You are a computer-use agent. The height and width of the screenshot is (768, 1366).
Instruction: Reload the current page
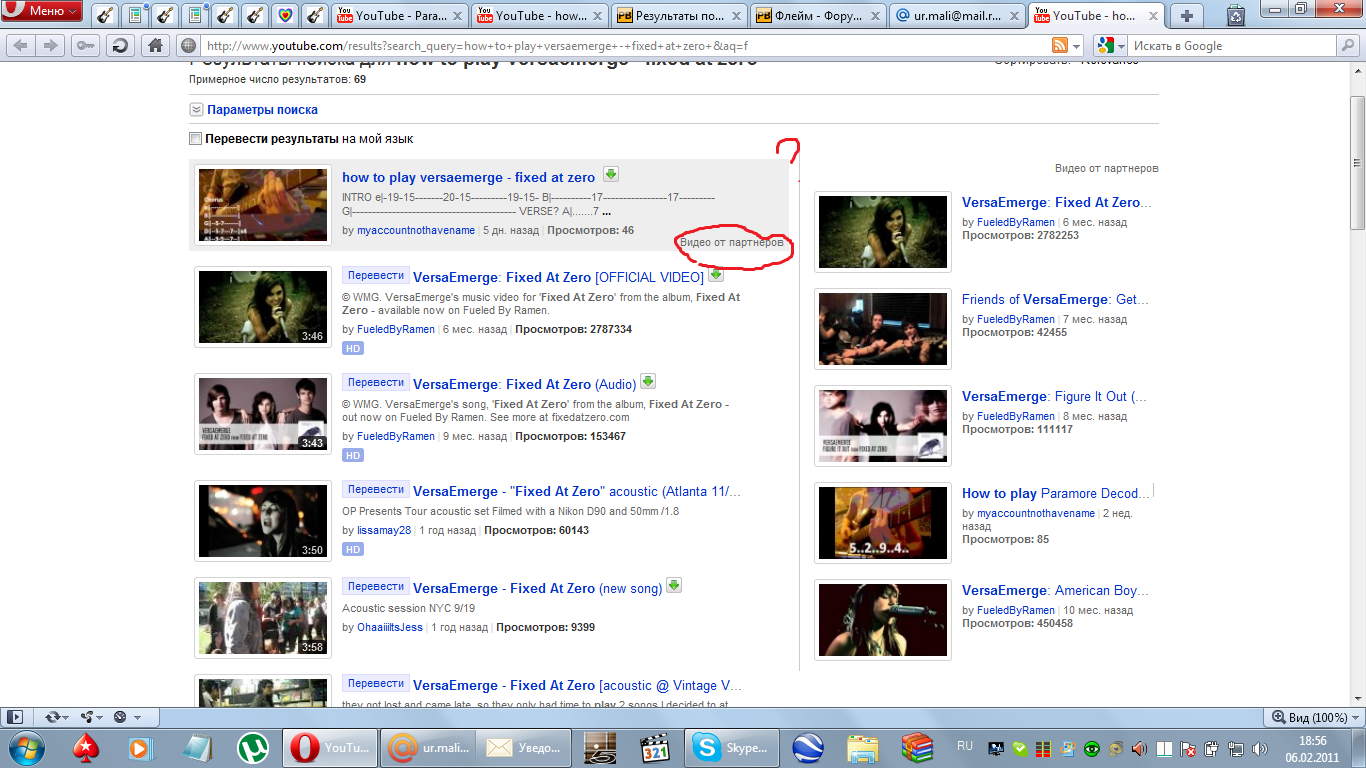point(120,45)
